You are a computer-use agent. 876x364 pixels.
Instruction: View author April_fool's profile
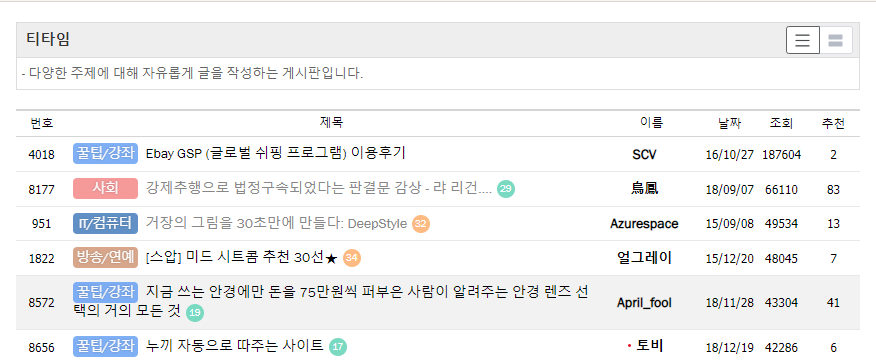coord(644,303)
